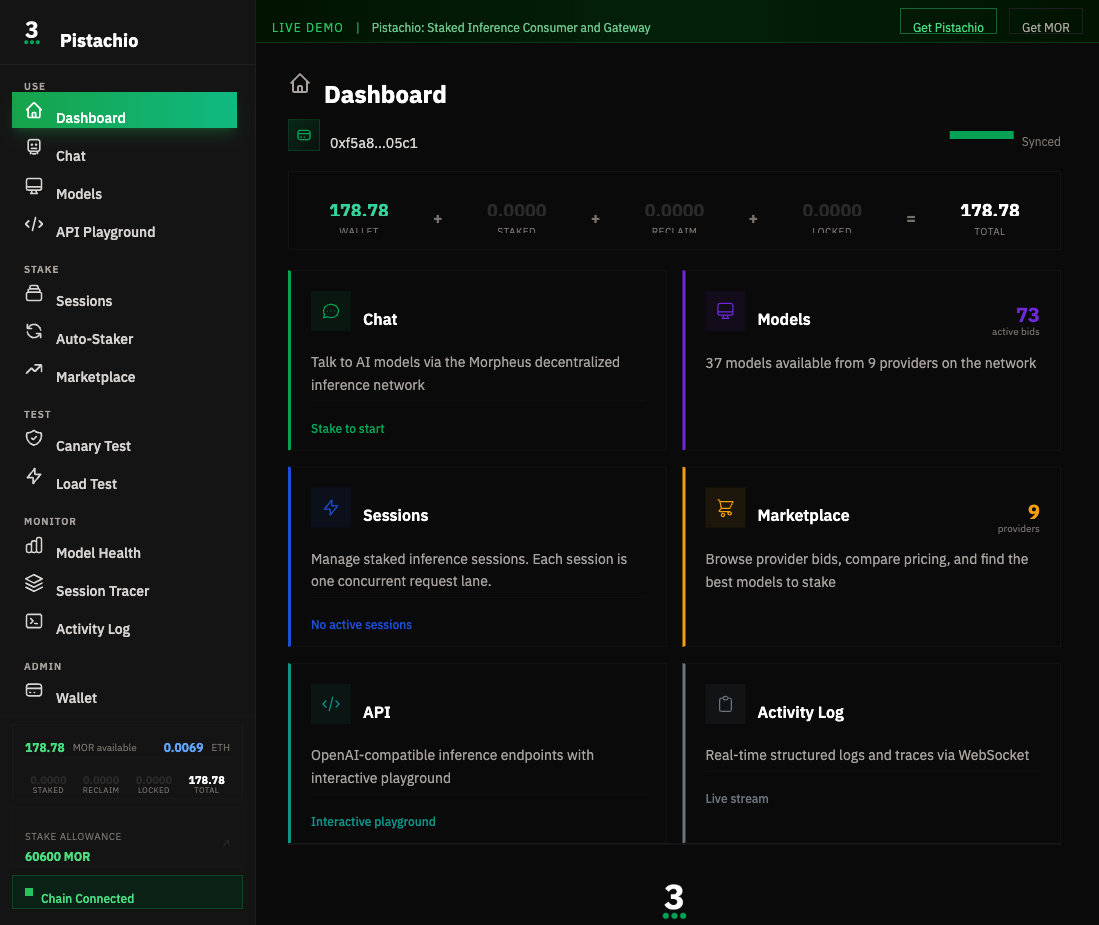Click the Wallet card icon in sidebar
The width and height of the screenshot is (1099, 925).
pos(34,690)
